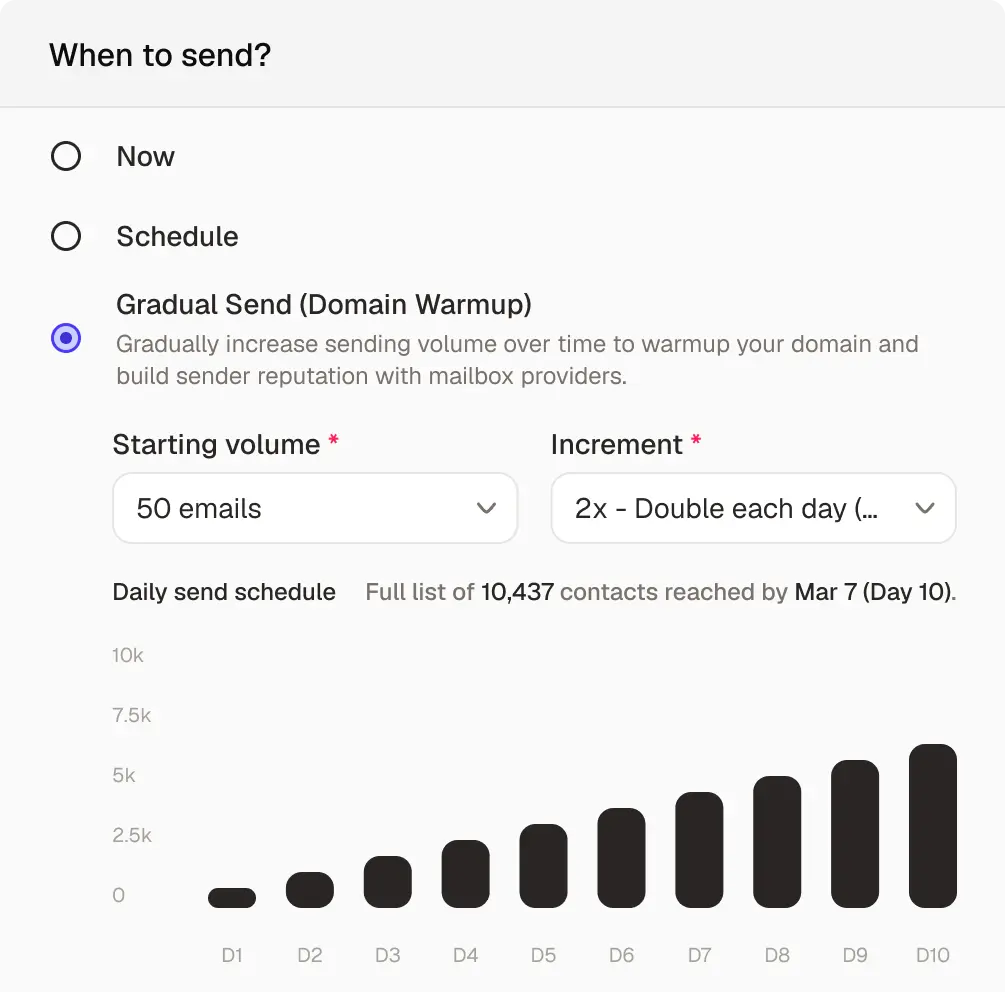Select the Now radio button

pos(66,157)
